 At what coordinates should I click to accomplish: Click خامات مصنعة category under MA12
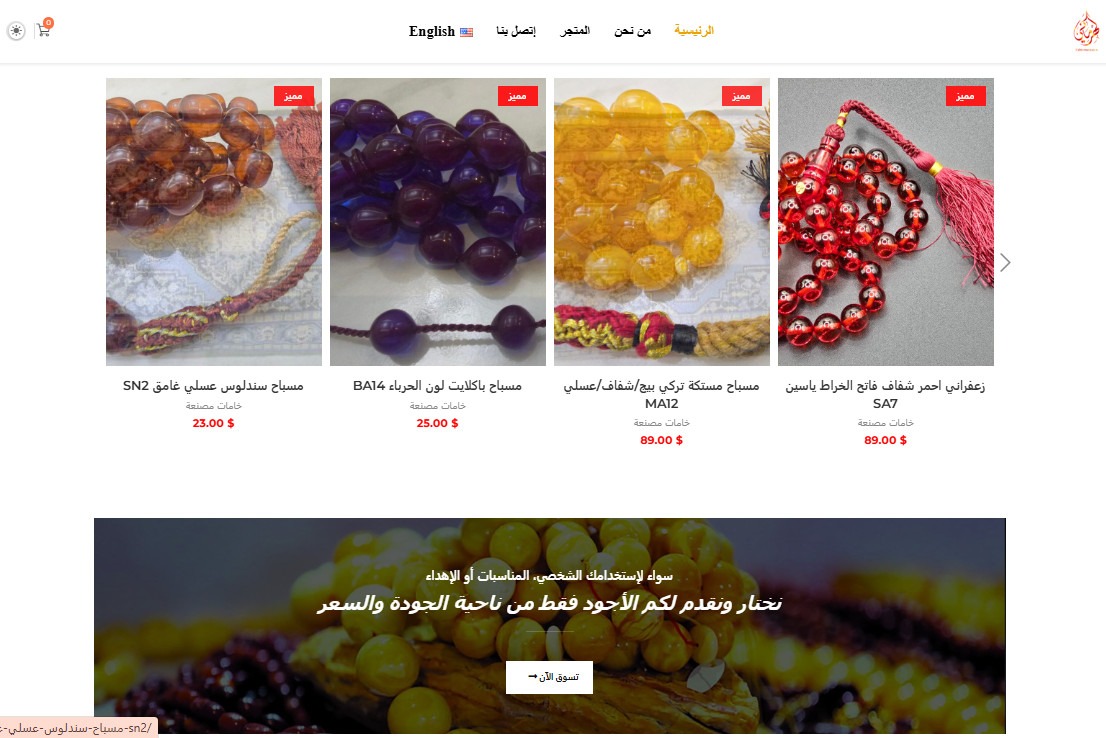pos(662,423)
